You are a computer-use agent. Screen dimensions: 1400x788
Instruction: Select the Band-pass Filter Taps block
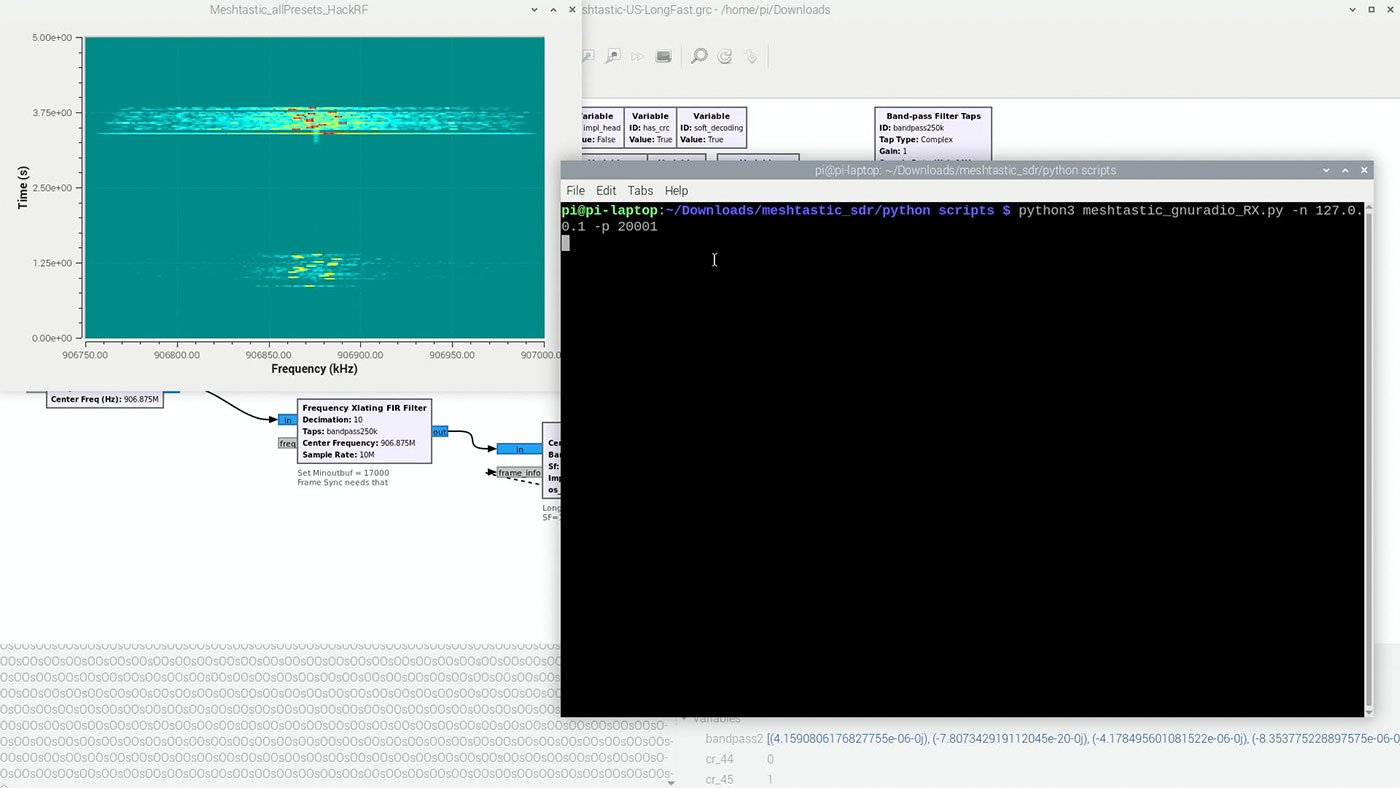(x=933, y=134)
